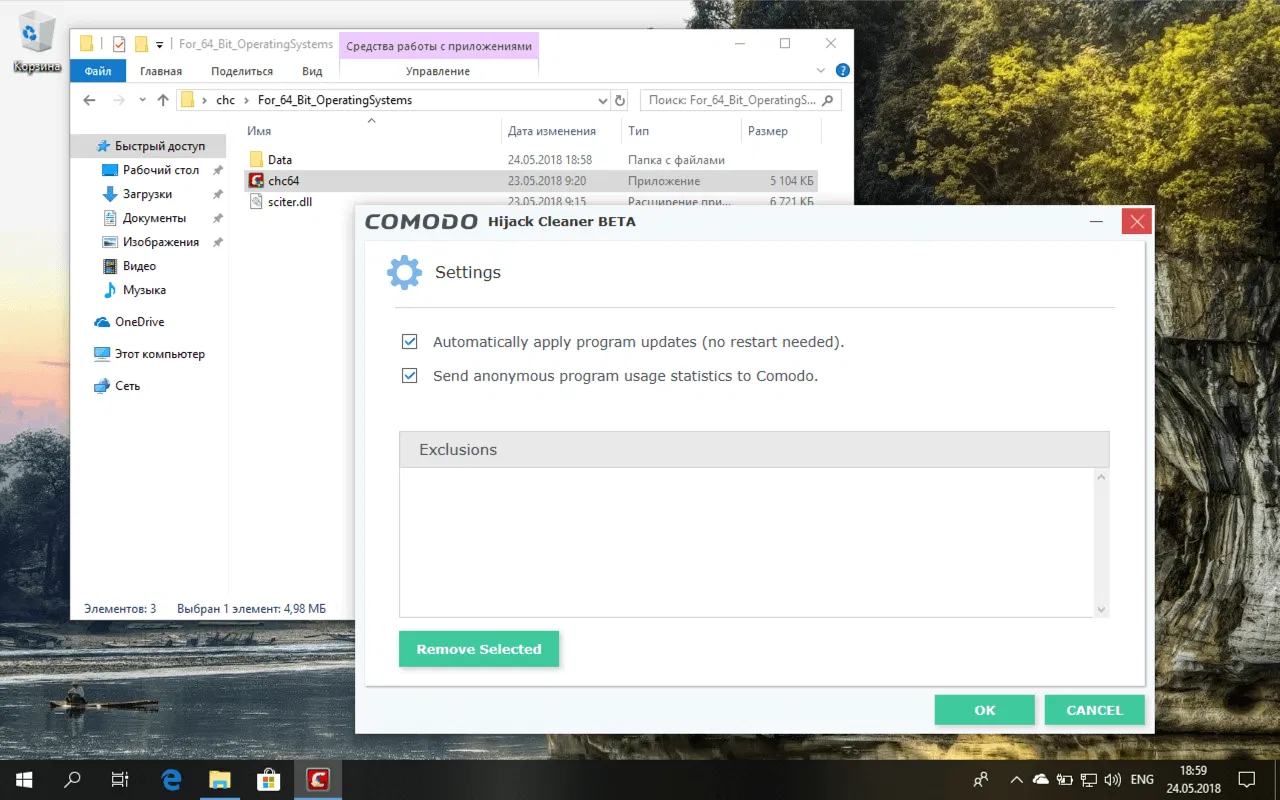Open Документы in navigation pane
The height and width of the screenshot is (800, 1280).
[x=154, y=218]
